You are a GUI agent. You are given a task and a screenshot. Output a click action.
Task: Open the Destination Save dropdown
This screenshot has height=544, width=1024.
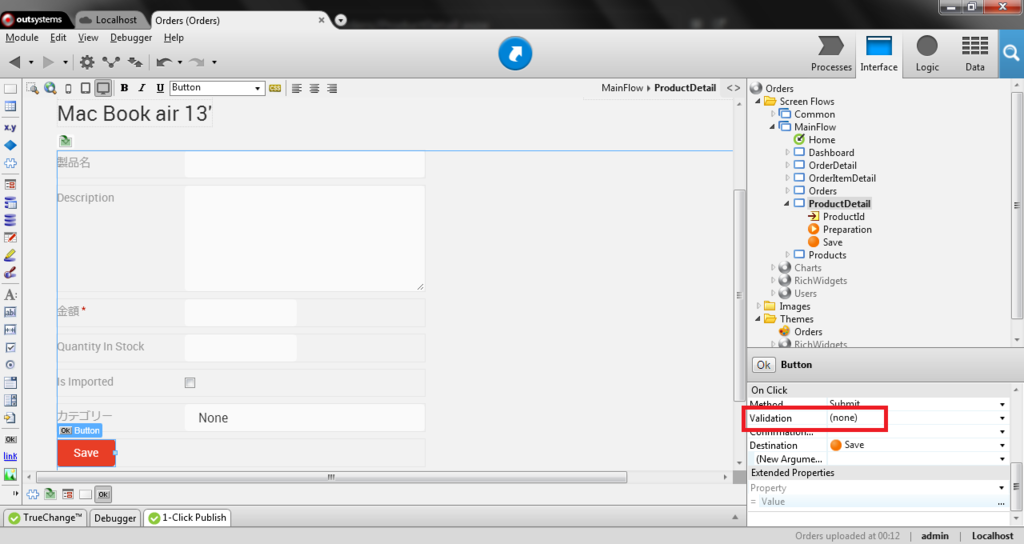tap(1002, 445)
